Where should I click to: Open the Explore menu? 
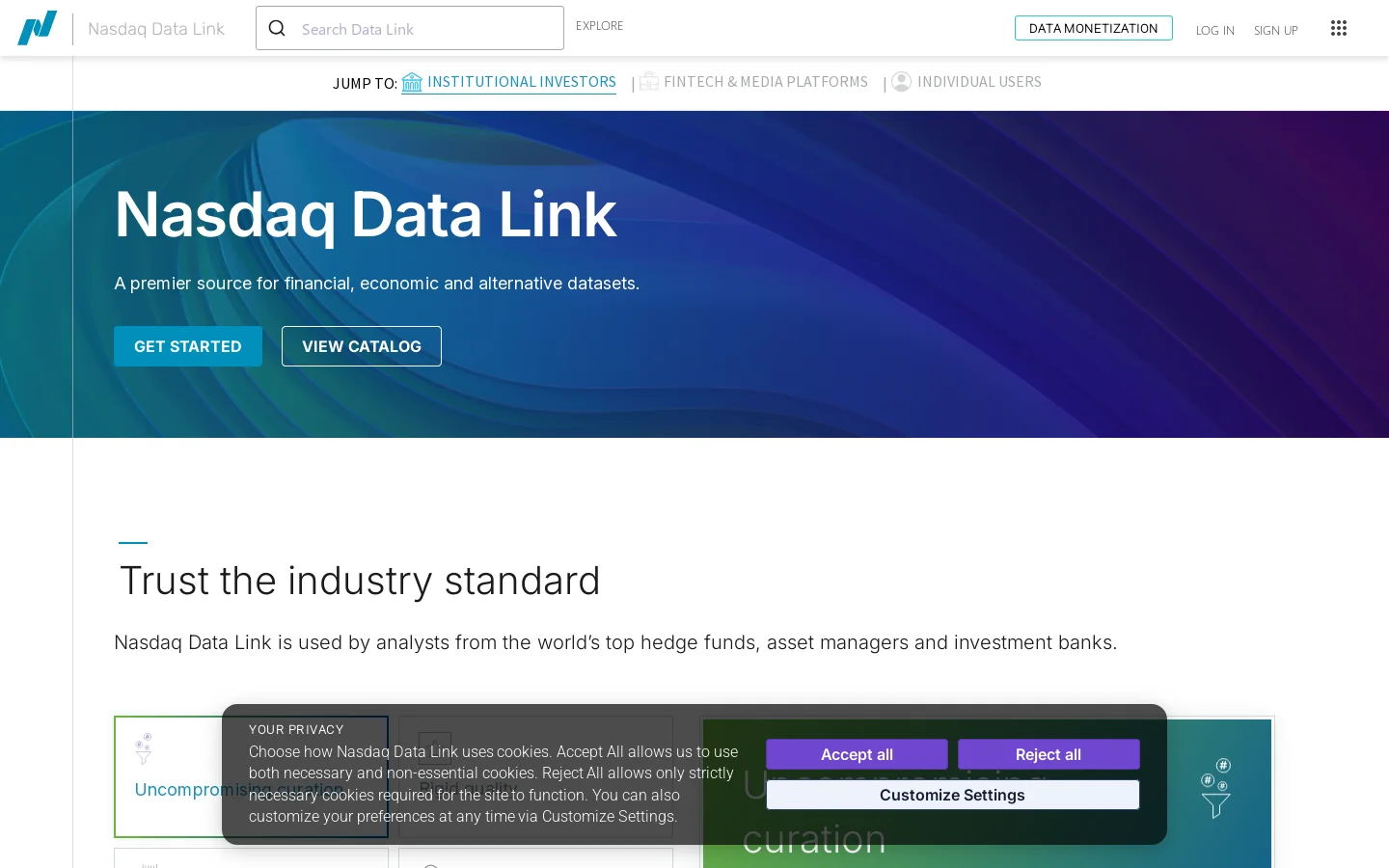(x=599, y=26)
